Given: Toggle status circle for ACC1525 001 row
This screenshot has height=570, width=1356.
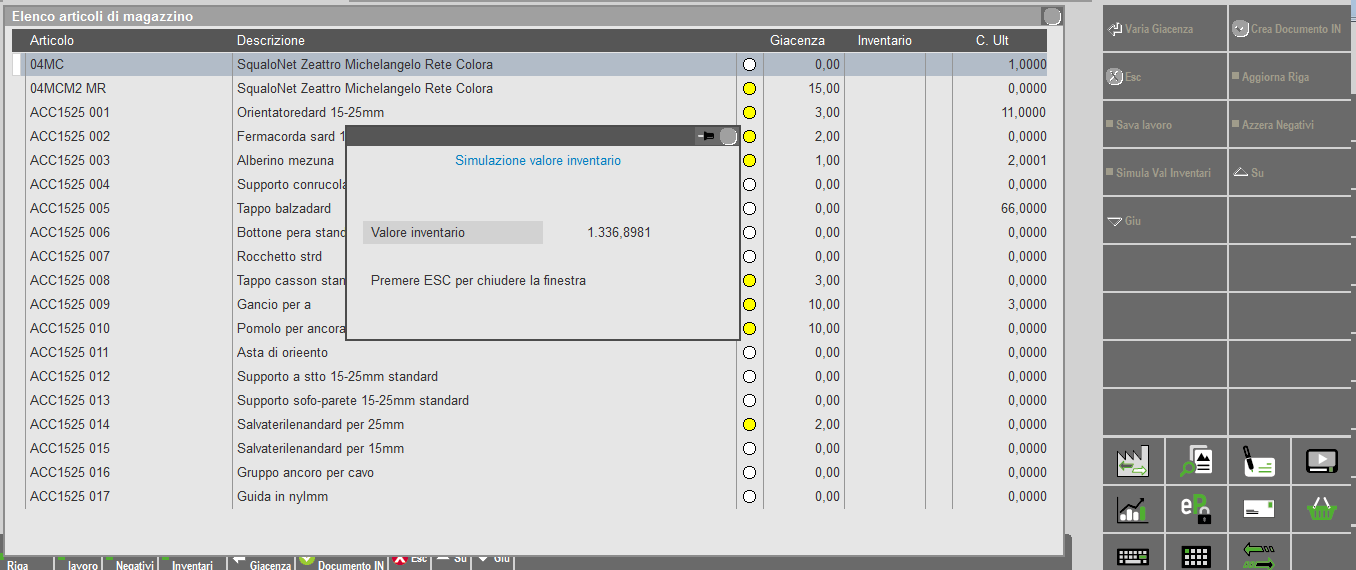Looking at the screenshot, I should [749, 113].
